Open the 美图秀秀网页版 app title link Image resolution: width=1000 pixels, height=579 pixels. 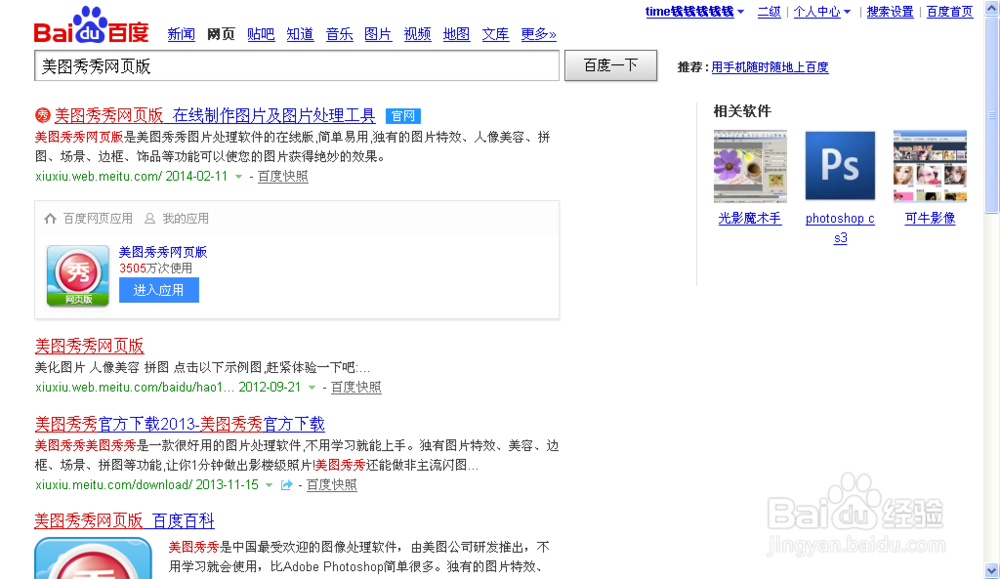pyautogui.click(x=163, y=252)
